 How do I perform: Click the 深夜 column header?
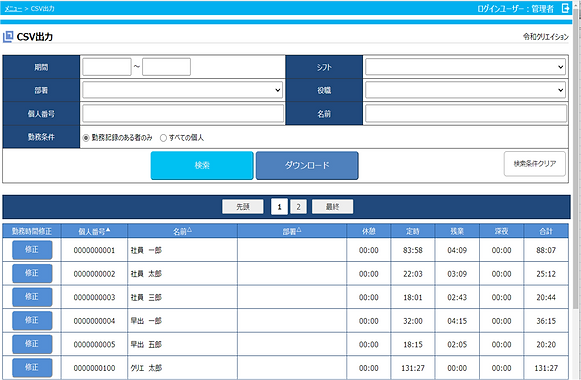501,231
